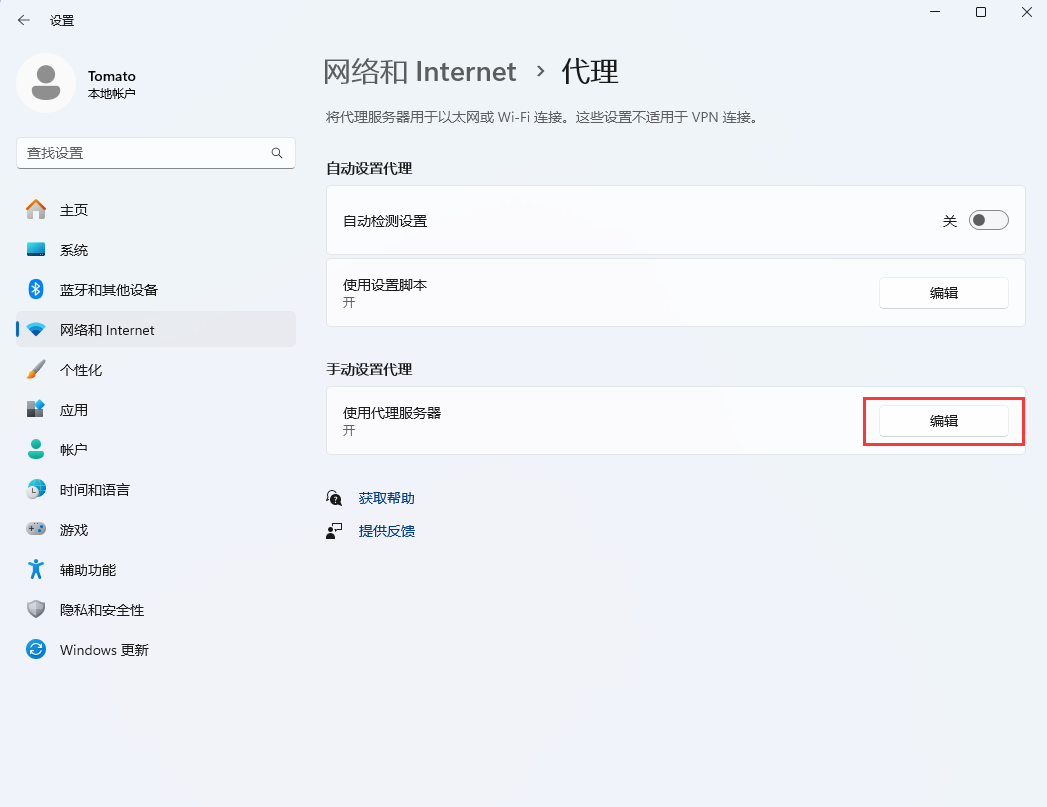Click the Windows Update (更新) sync icon
The height and width of the screenshot is (807, 1047).
point(36,650)
